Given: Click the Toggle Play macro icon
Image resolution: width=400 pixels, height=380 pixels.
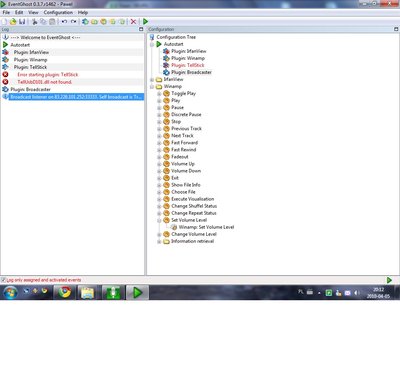Looking at the screenshot, I should tap(166, 93).
